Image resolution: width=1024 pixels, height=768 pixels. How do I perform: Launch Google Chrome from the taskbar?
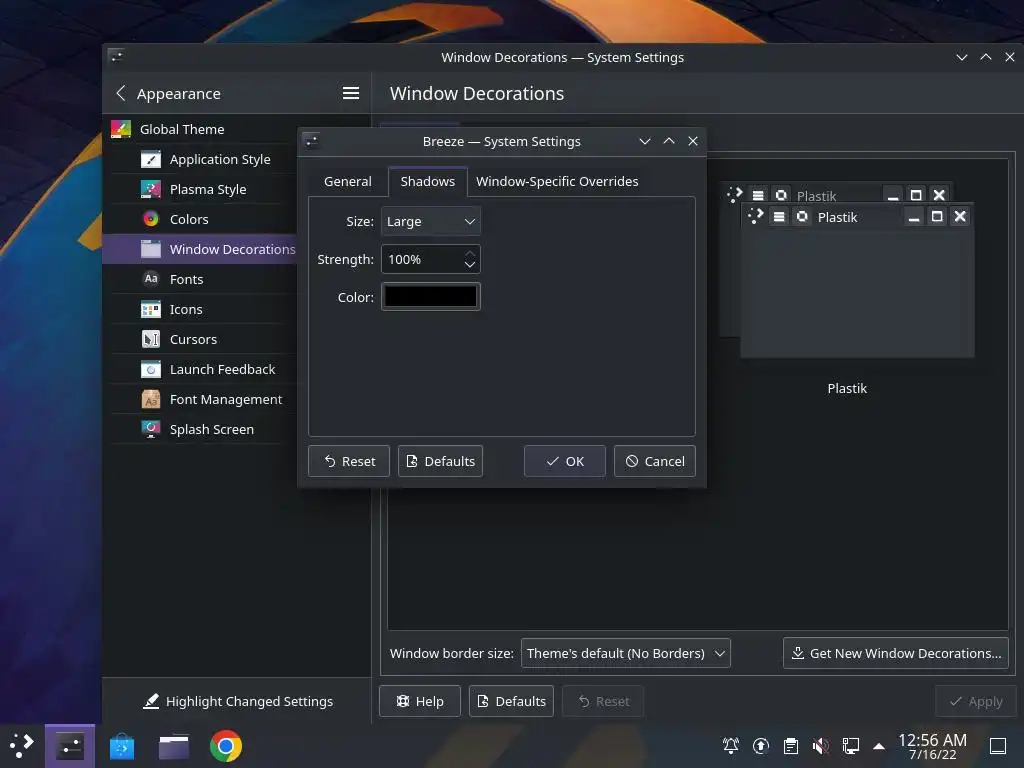click(226, 746)
